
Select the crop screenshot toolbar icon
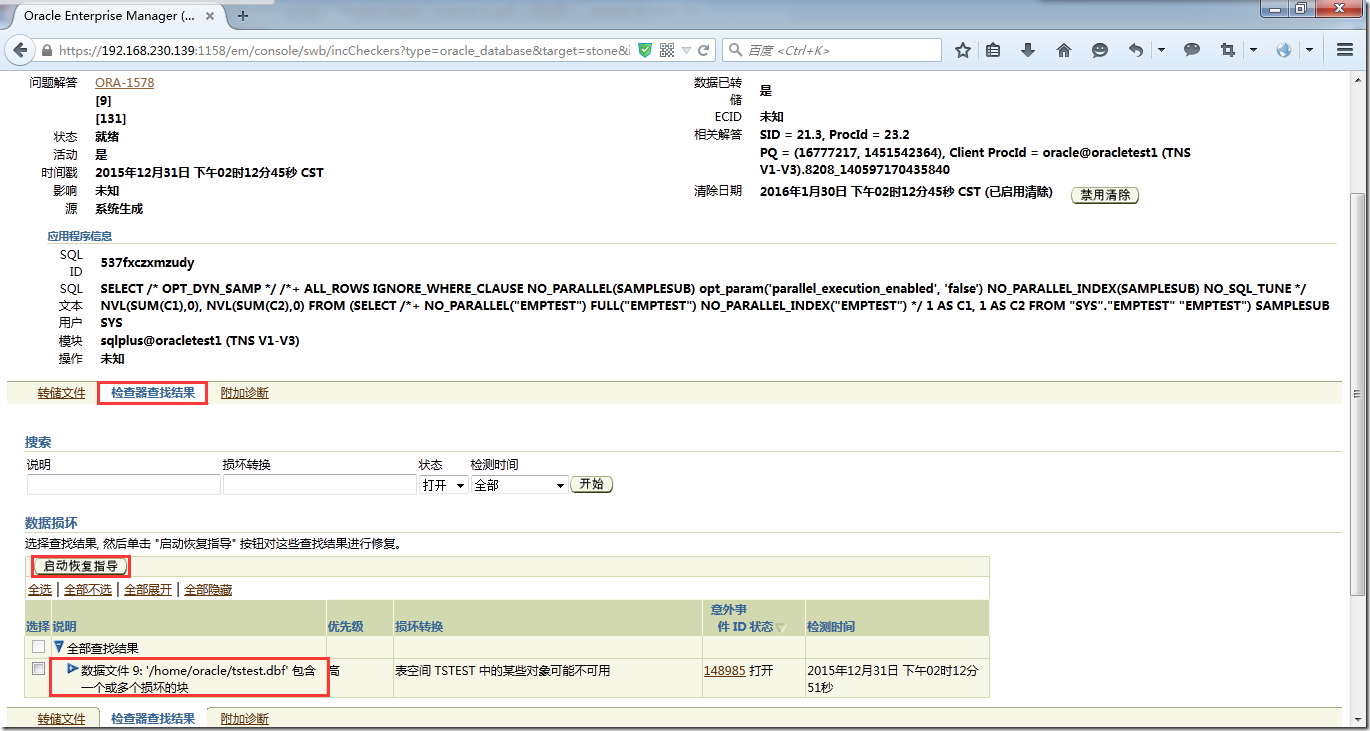coord(1228,50)
